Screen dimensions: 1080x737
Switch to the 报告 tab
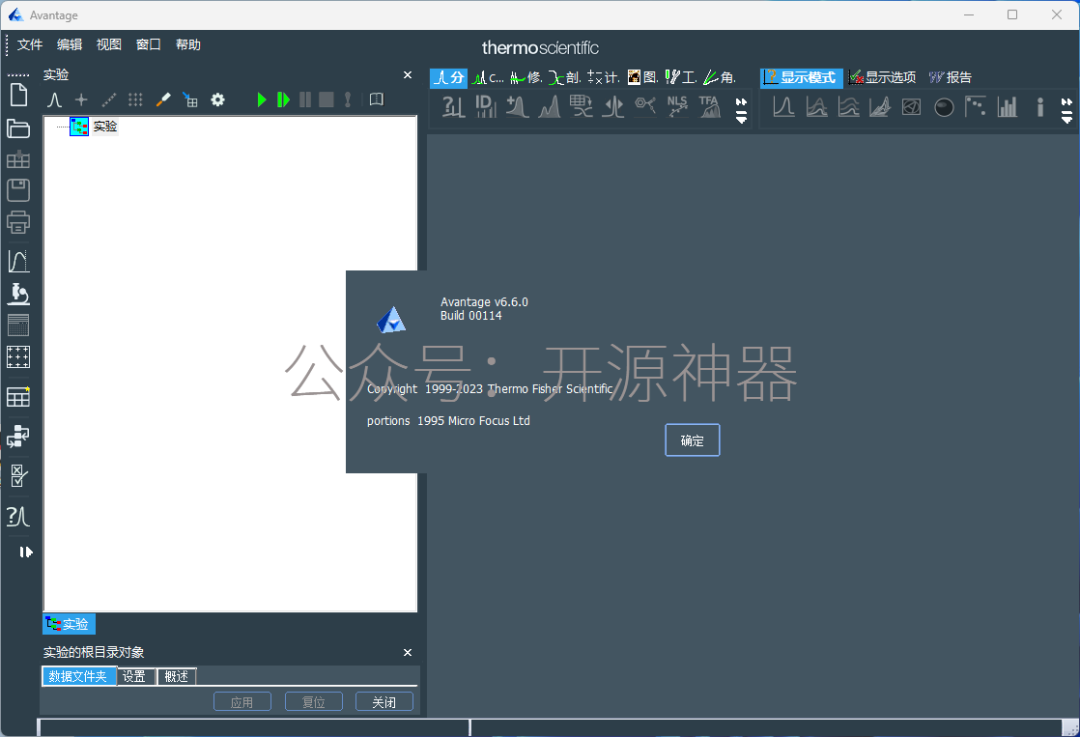951,77
